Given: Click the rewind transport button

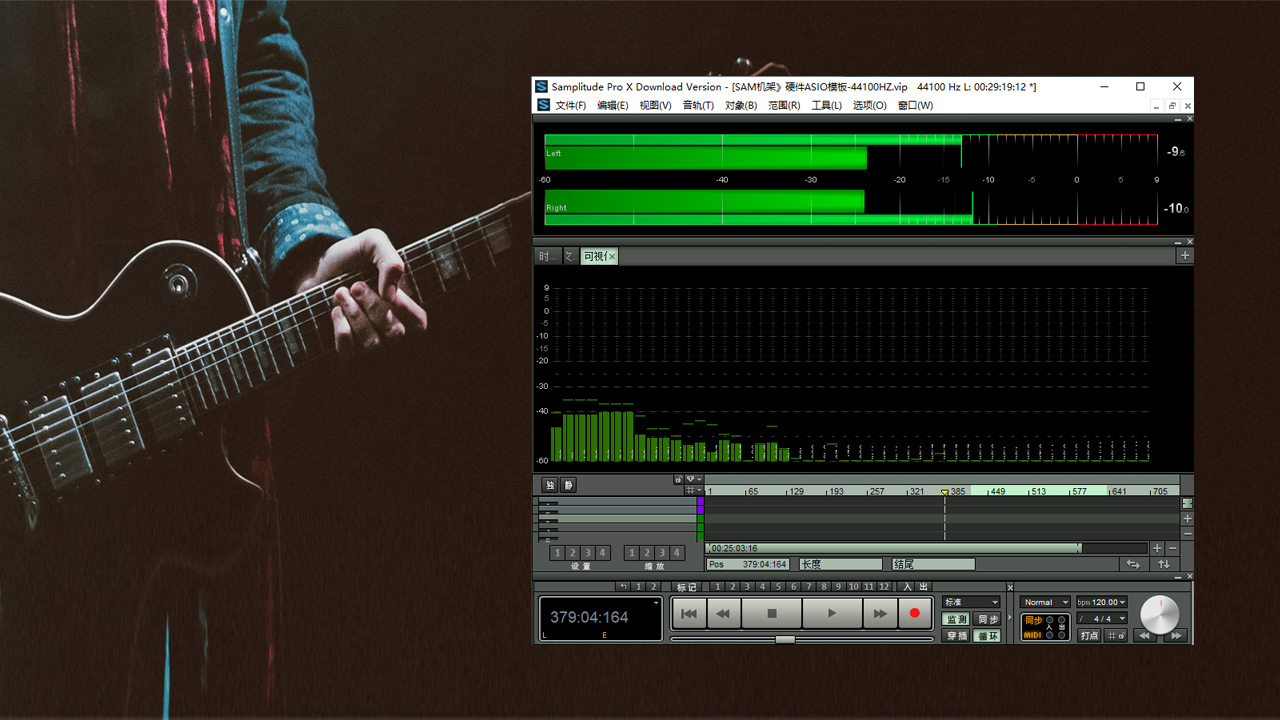Looking at the screenshot, I should (723, 613).
